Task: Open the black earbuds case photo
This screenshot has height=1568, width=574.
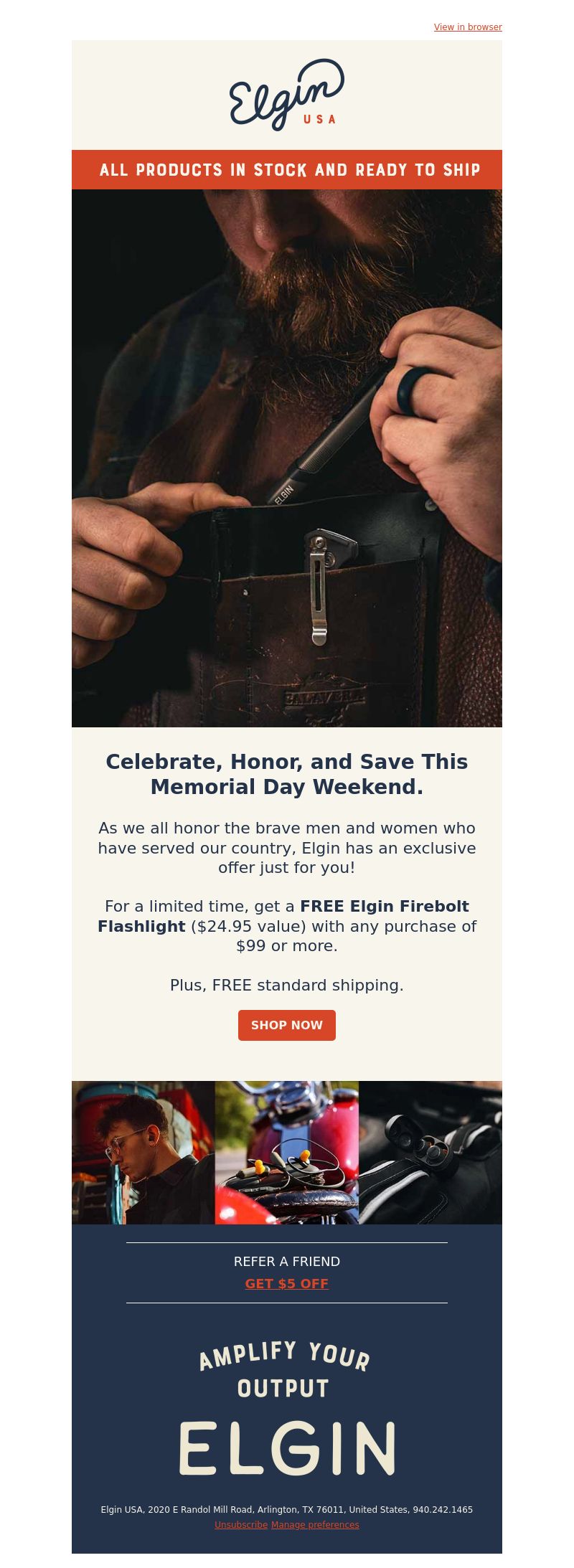Action: [430, 1153]
